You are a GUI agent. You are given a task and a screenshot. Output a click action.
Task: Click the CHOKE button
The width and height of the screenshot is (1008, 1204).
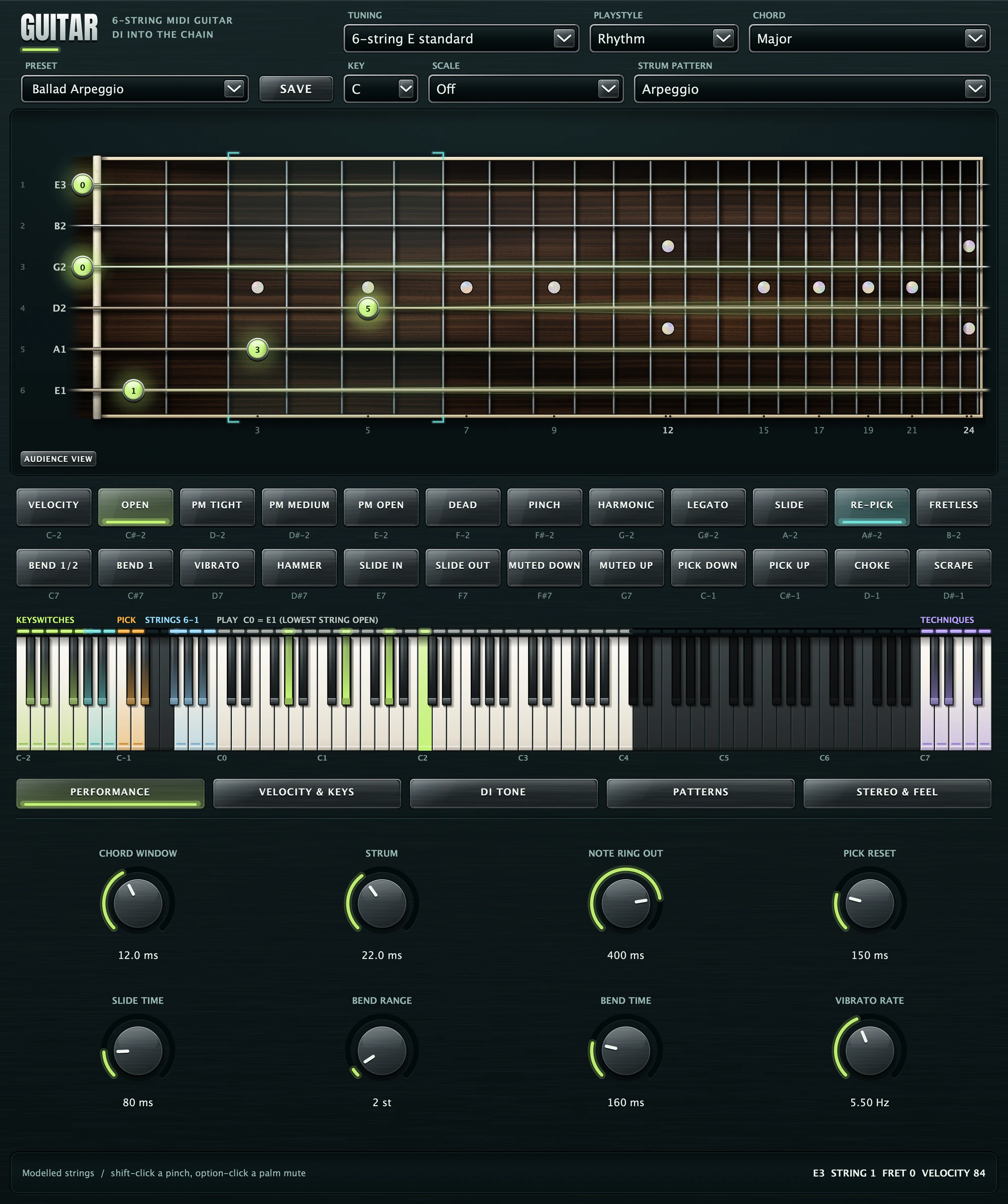point(871,567)
